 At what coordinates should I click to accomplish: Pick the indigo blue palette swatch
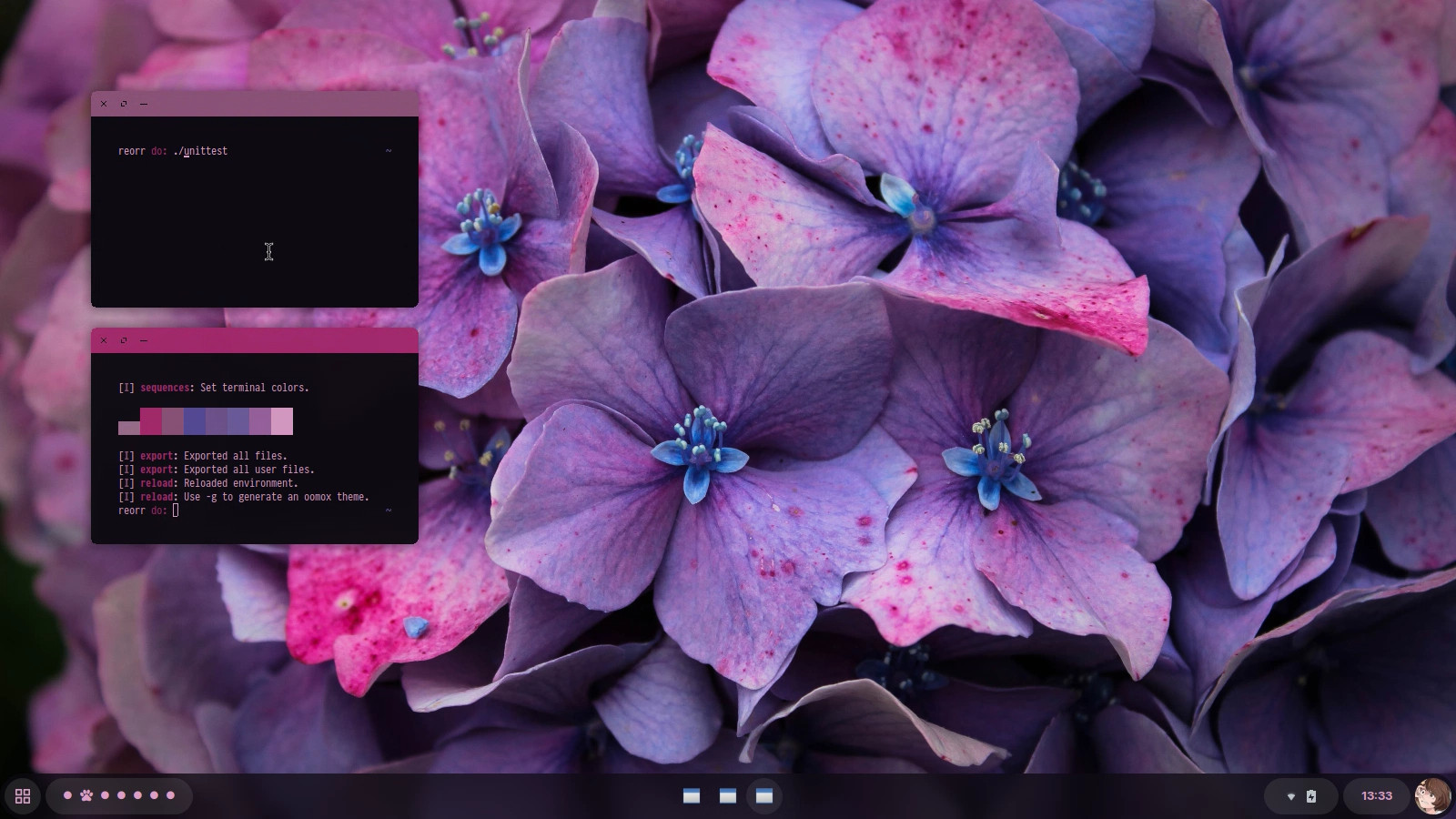(x=195, y=421)
